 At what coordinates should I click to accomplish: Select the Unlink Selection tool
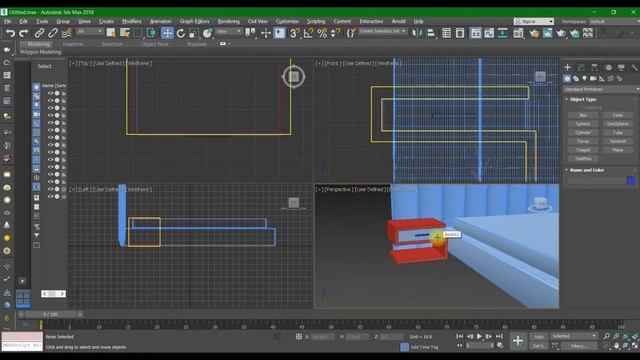[53, 33]
